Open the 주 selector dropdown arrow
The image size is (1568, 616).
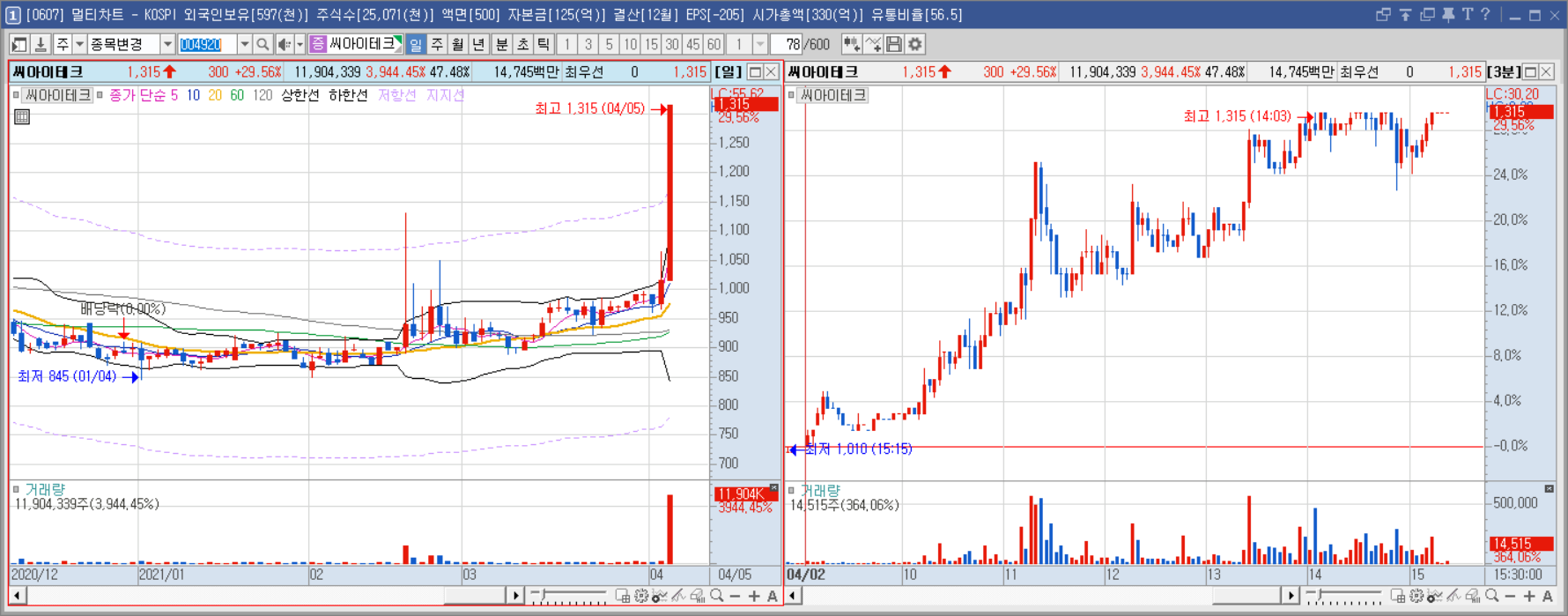pos(79,44)
